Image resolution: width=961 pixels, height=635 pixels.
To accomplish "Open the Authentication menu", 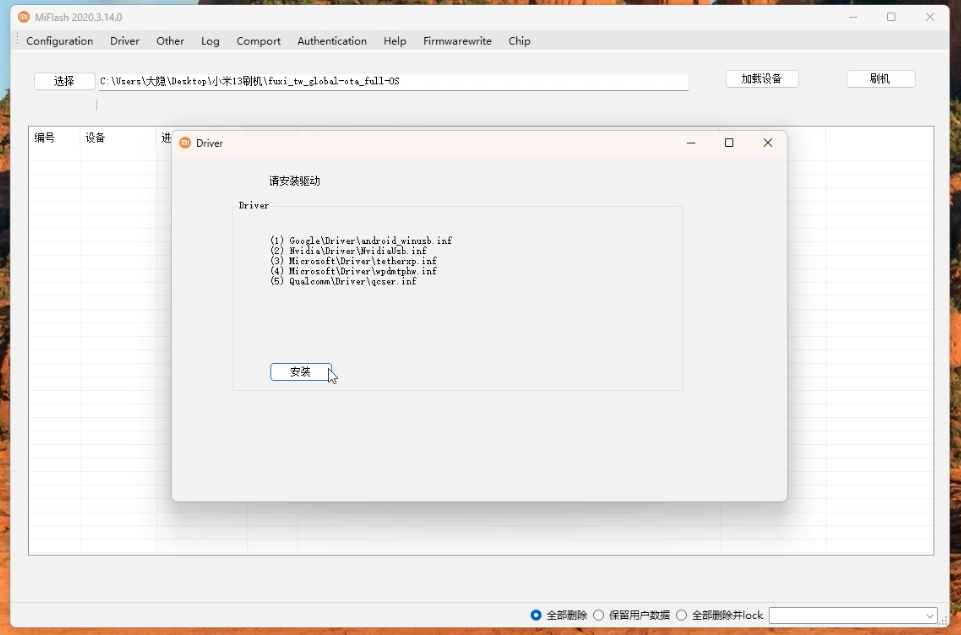I will point(332,41).
